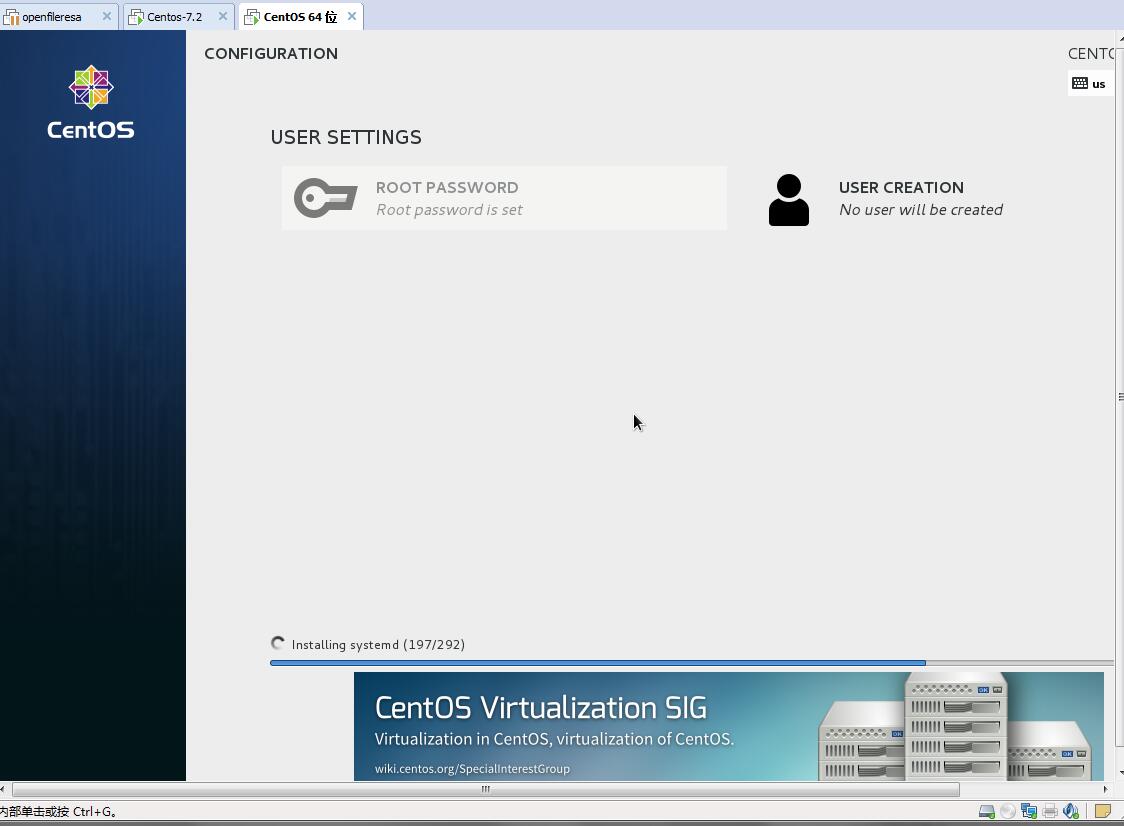The width and height of the screenshot is (1124, 826).
Task: Select the CentOS 64 位 VM tab
Action: click(x=300, y=16)
